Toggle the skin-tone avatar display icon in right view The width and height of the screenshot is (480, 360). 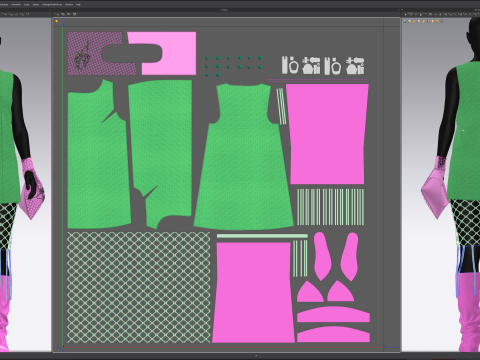(433, 21)
